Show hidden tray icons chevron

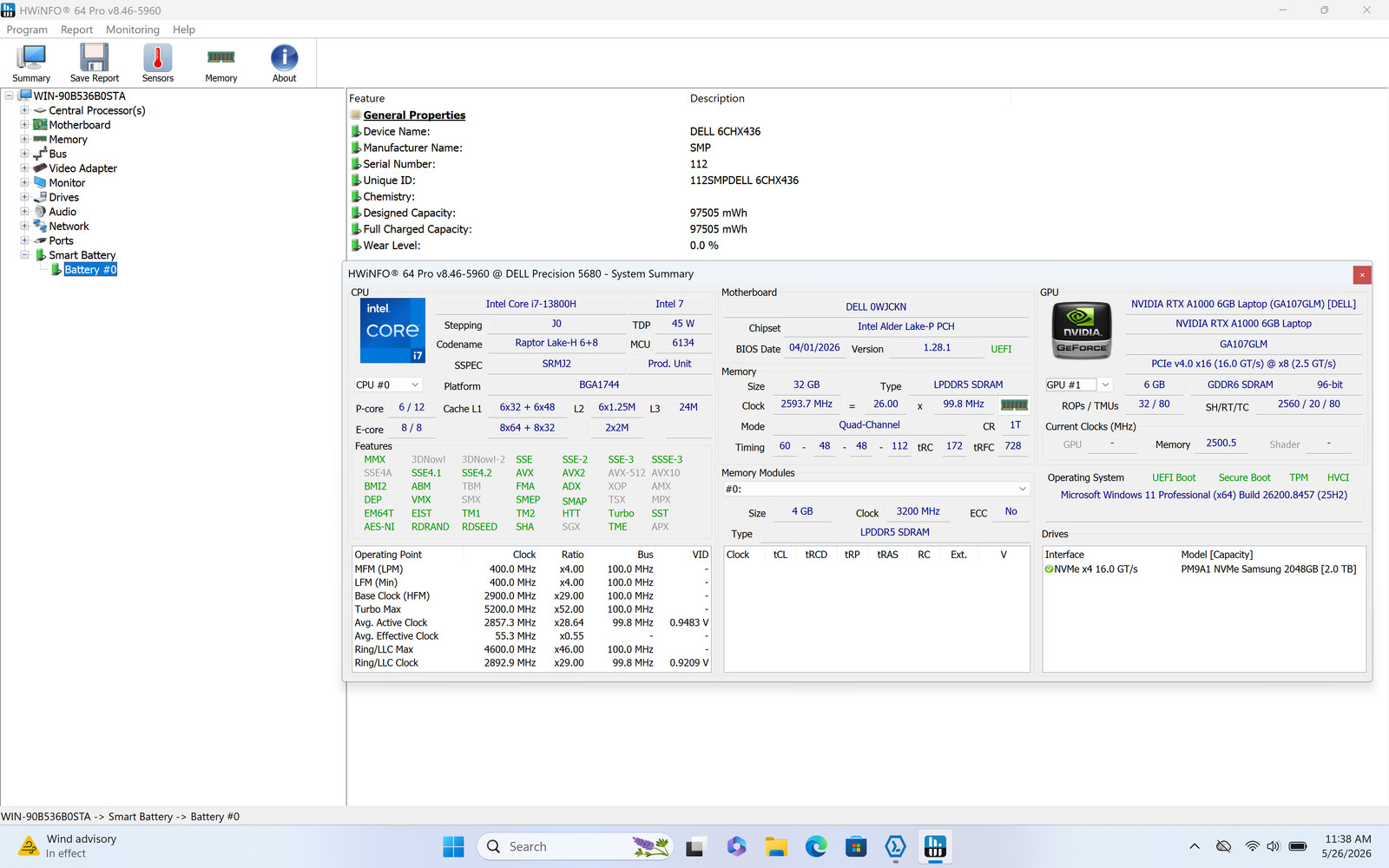pyautogui.click(x=1195, y=846)
